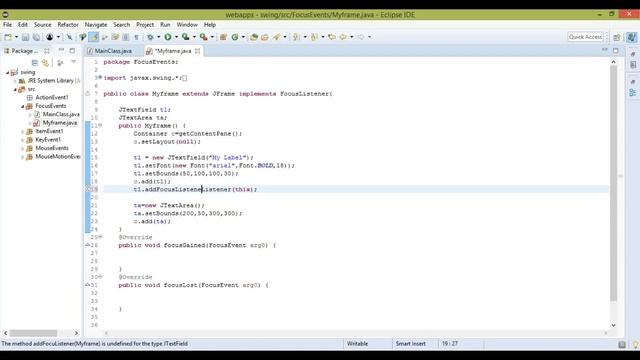Click the External Tools run icon
The height and width of the screenshot is (360, 640).
pos(203,37)
